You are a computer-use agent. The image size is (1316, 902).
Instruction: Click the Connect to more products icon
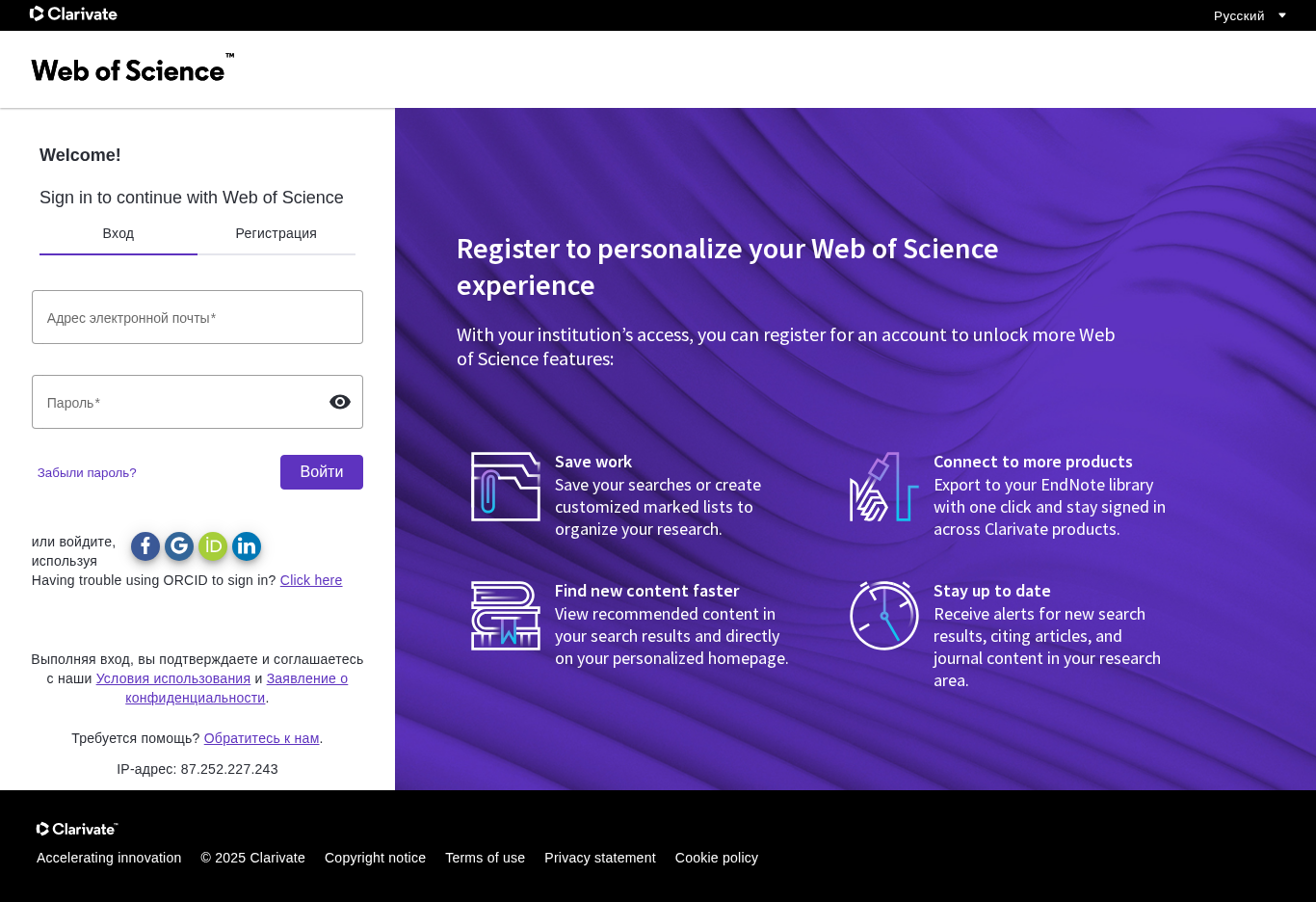coord(884,487)
